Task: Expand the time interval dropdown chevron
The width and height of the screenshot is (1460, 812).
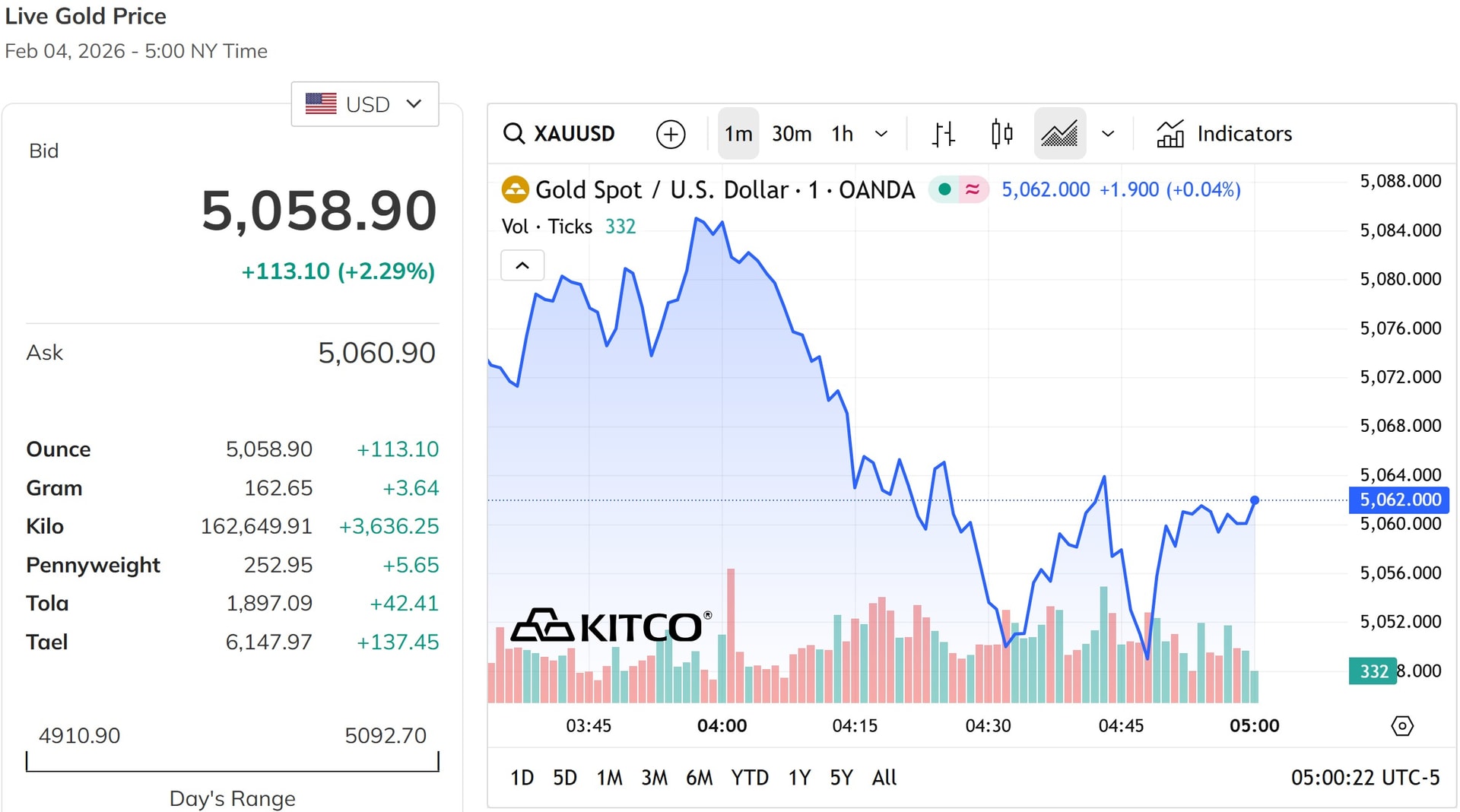Action: (881, 134)
